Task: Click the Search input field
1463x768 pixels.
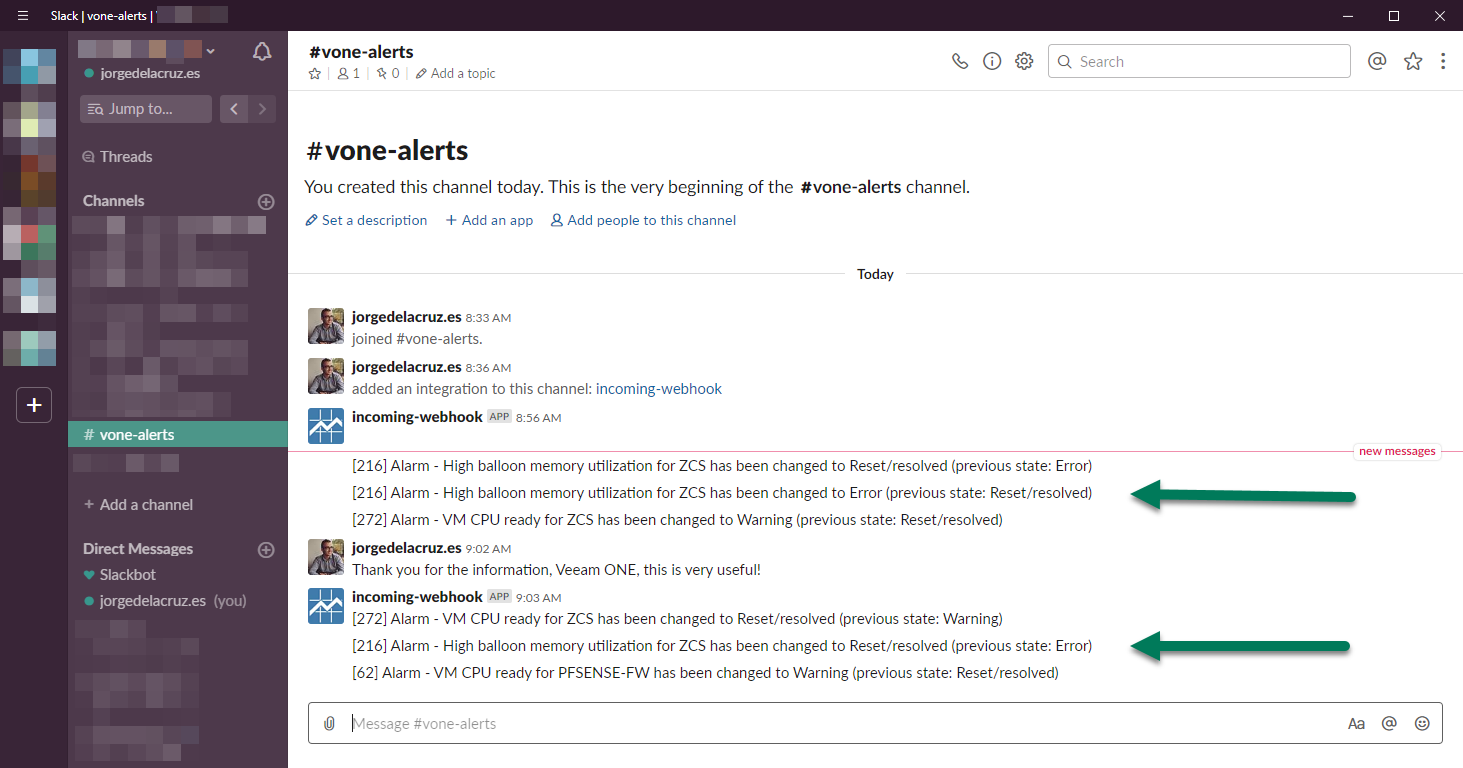Action: [x=1199, y=61]
